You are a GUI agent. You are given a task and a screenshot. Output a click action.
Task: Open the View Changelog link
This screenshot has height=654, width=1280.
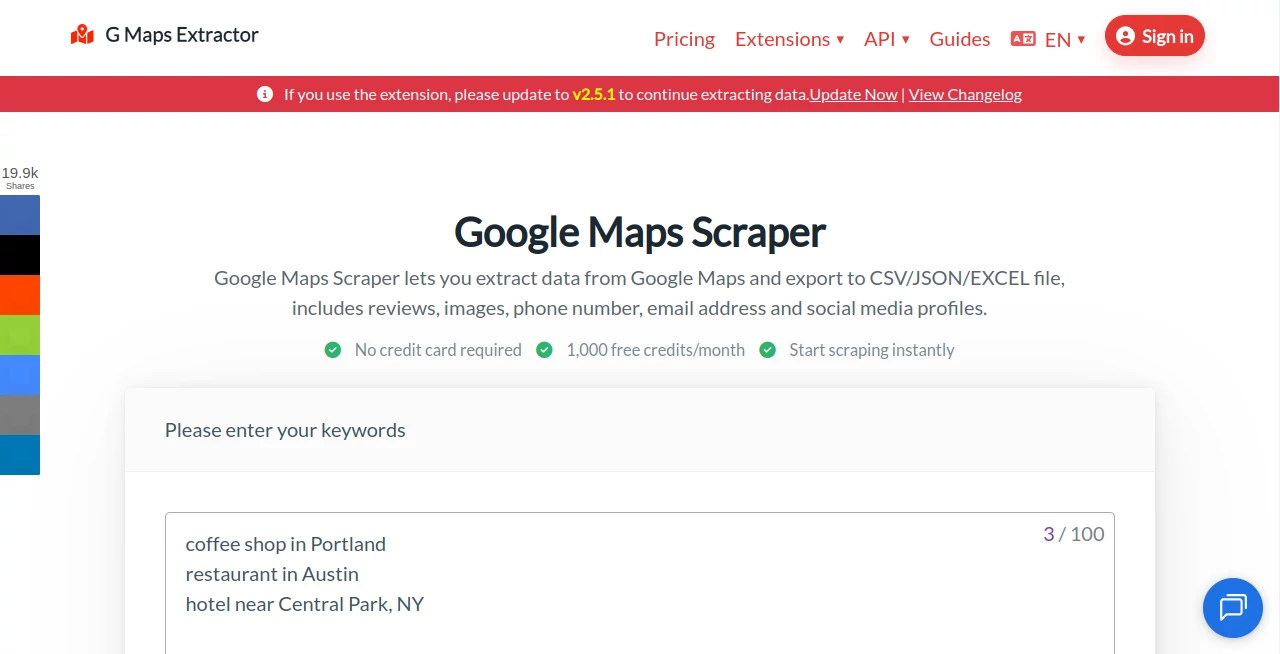coord(965,94)
